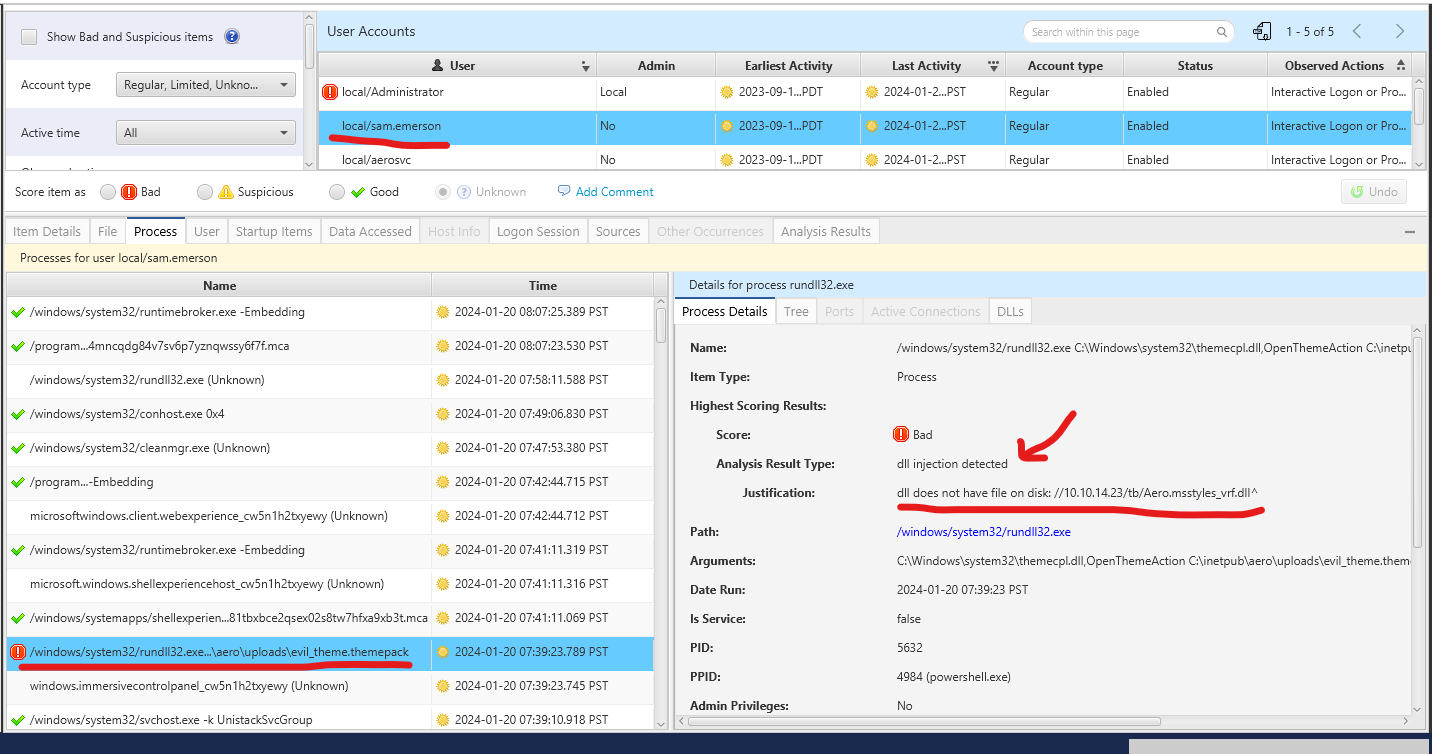Select the Suspicious score radio button
1432x754 pixels.
[205, 192]
